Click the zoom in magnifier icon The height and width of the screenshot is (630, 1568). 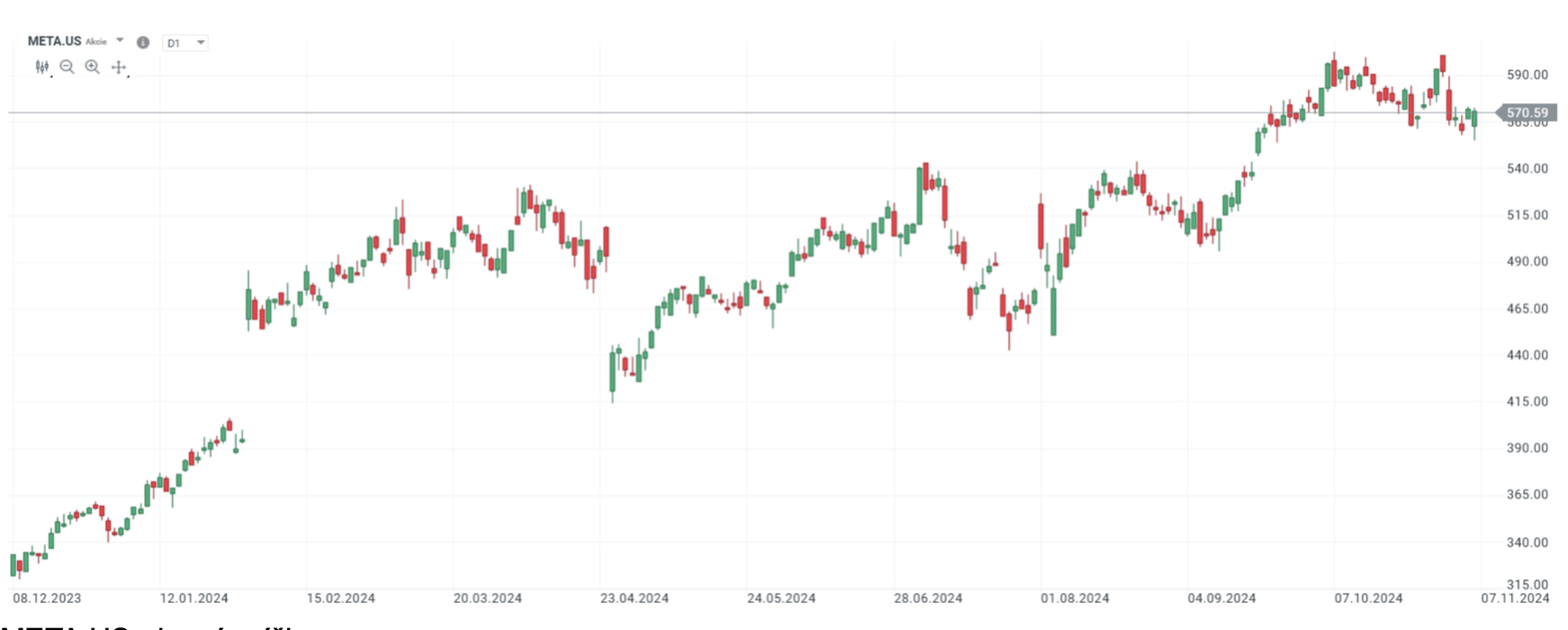click(92, 67)
